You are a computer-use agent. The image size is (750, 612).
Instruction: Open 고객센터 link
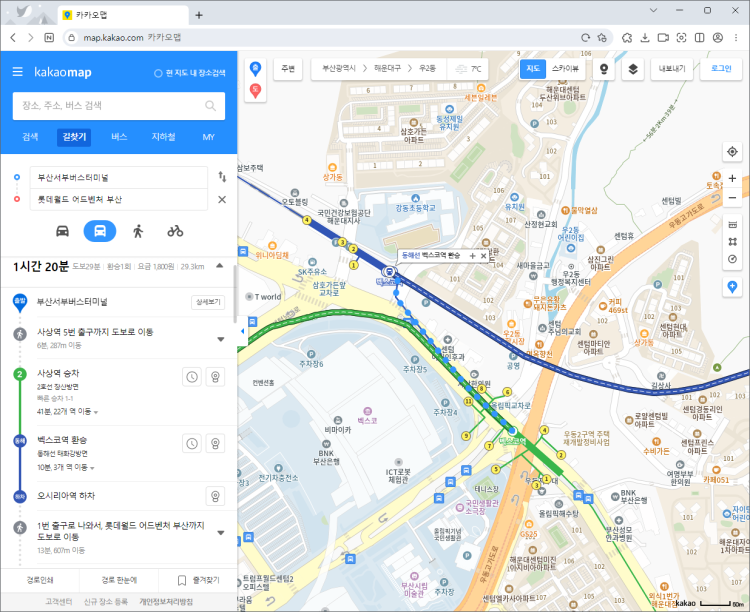[x=58, y=601]
